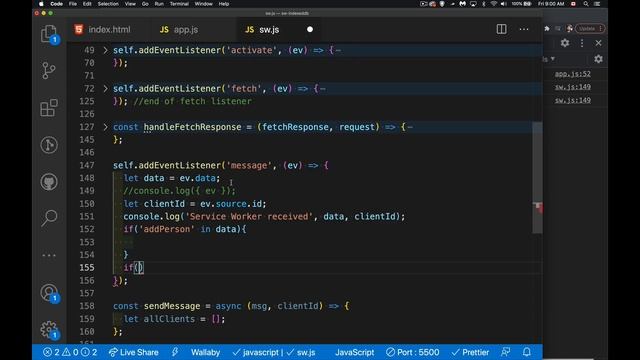Click Port : 5500 Live Server status
The height and width of the screenshot is (360, 640).
coord(413,352)
